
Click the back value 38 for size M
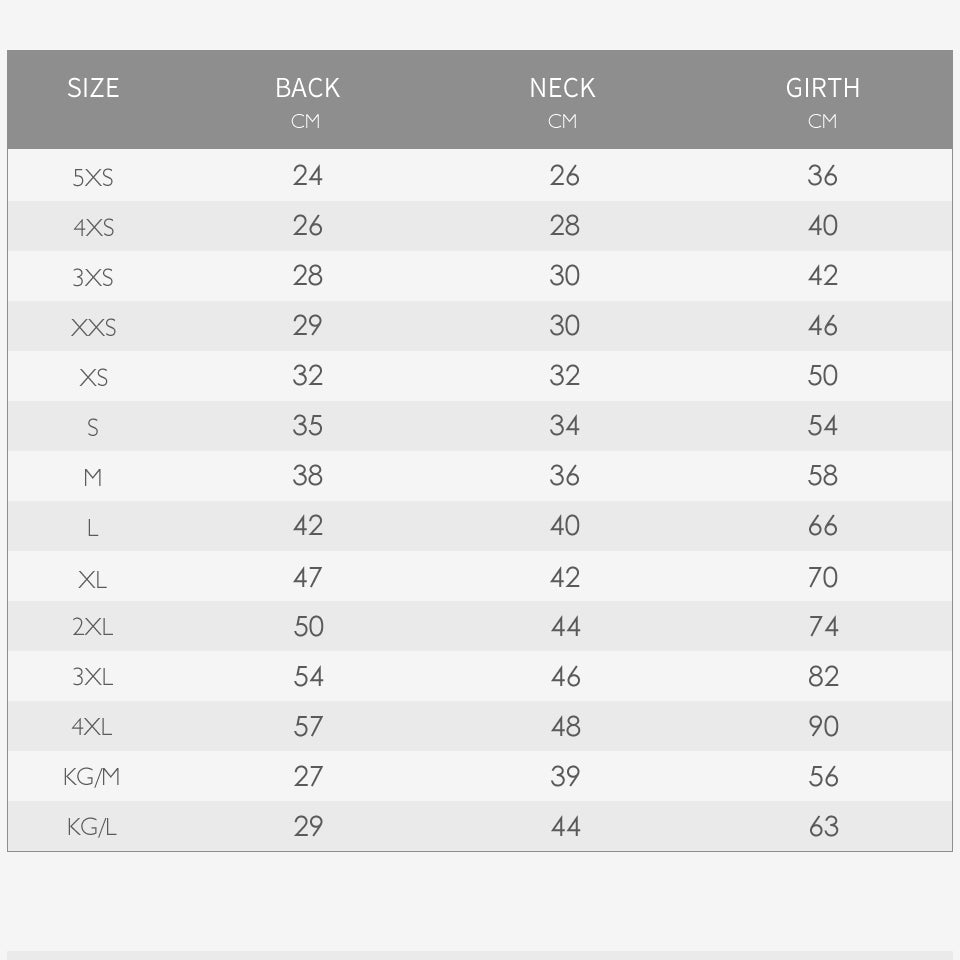(308, 476)
